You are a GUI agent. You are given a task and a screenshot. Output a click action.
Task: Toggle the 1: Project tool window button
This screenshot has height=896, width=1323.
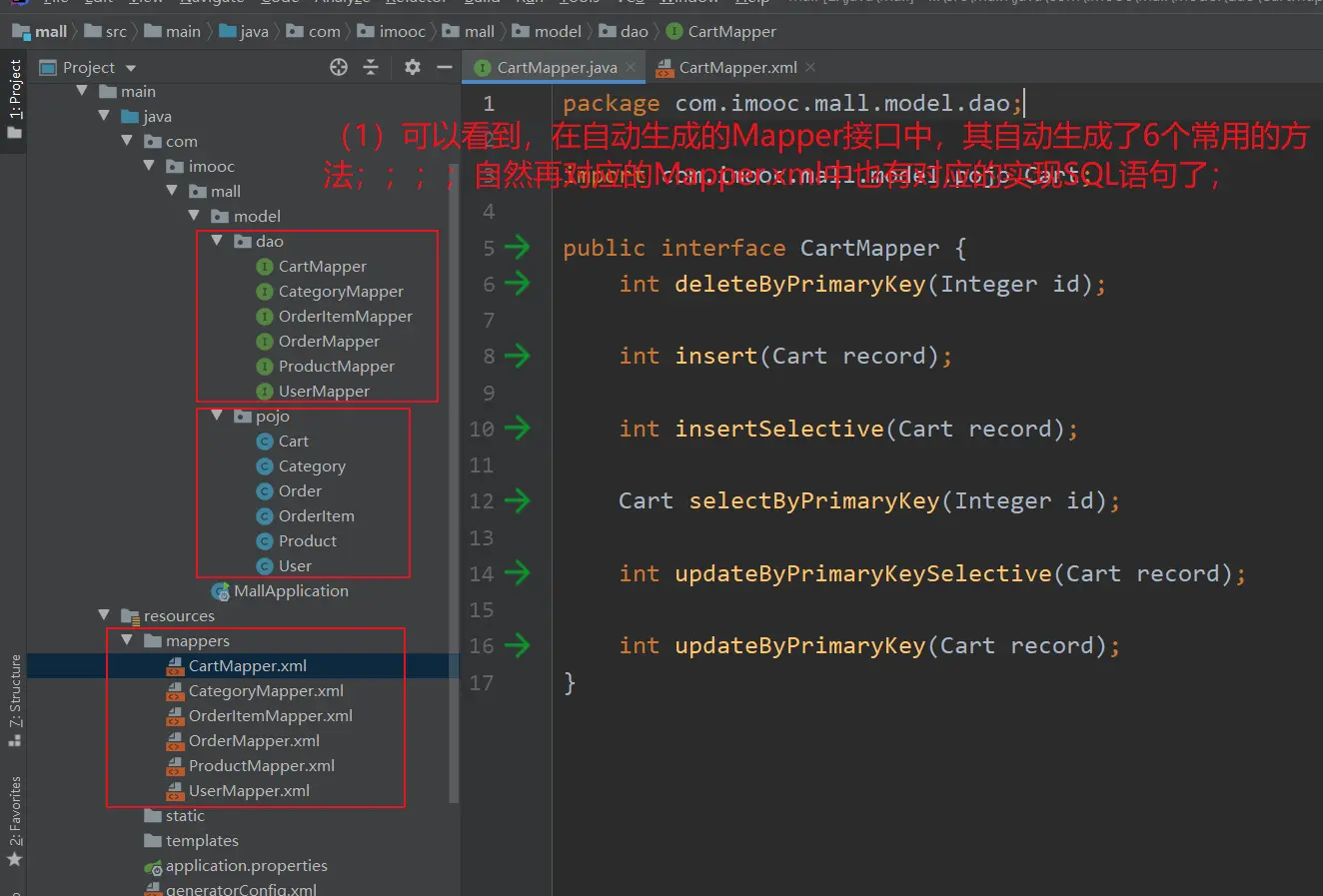[15, 100]
